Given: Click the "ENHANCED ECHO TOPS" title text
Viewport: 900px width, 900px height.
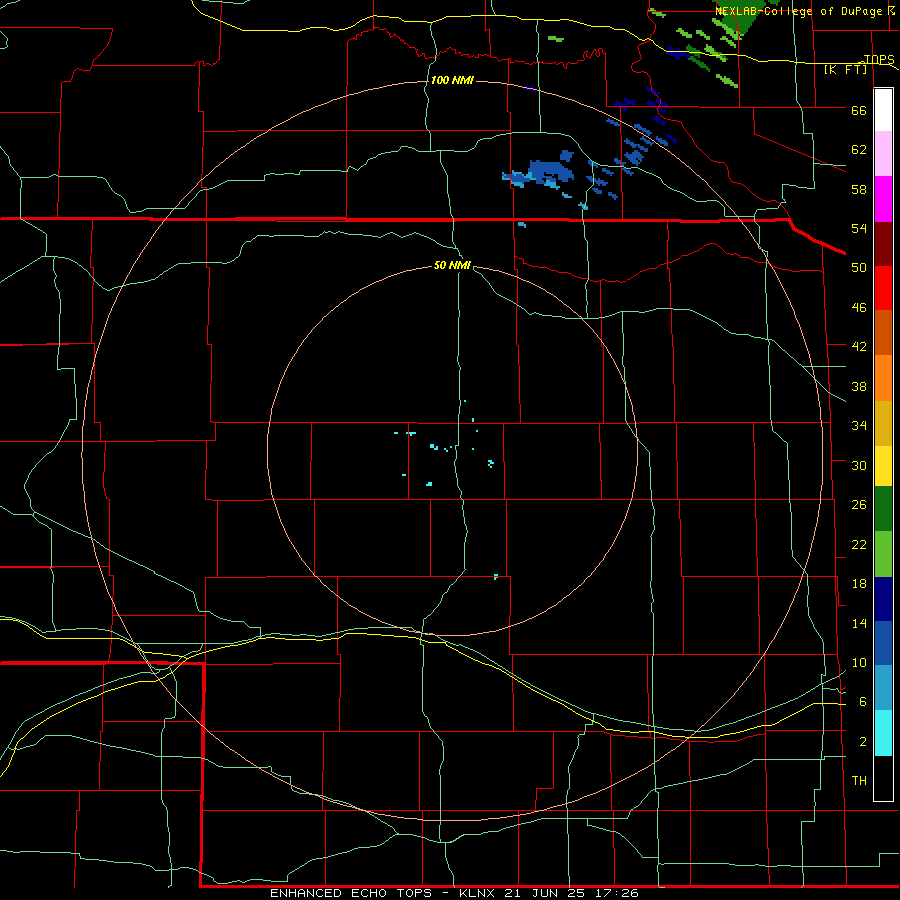Looking at the screenshot, I should click(351, 893).
